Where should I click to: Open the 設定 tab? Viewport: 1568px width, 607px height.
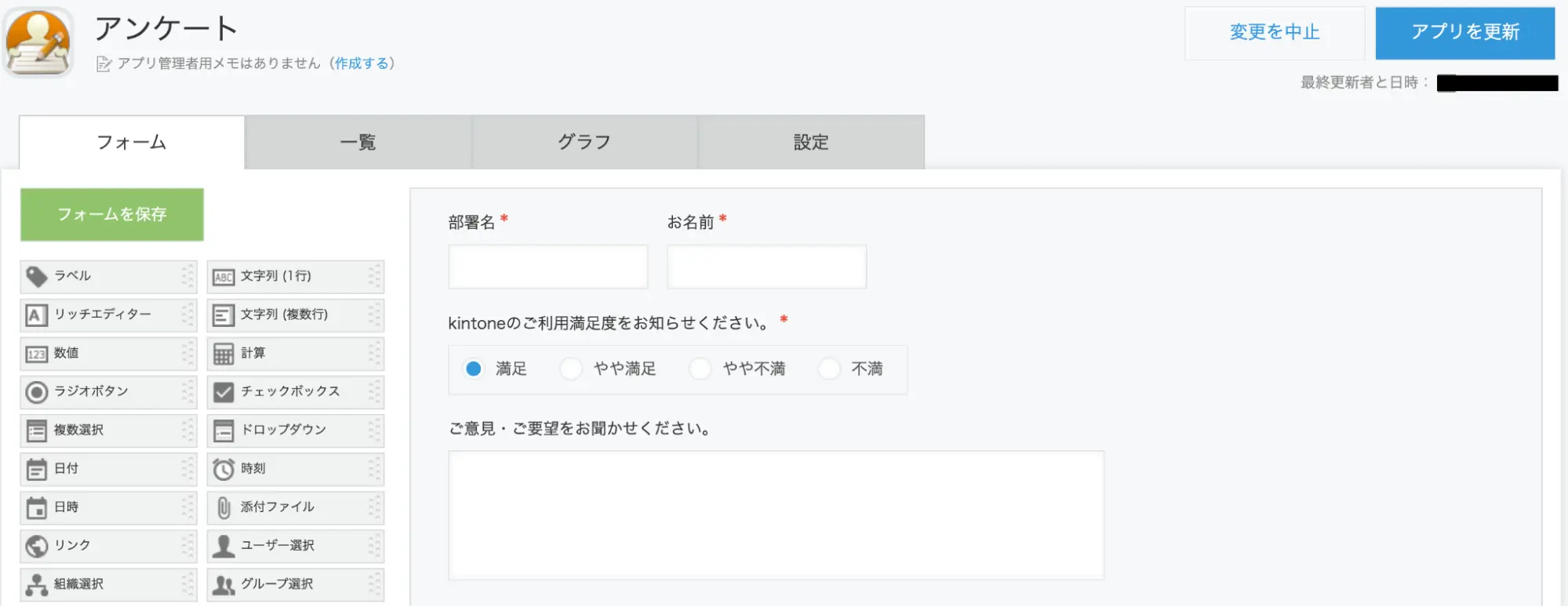[x=810, y=143]
